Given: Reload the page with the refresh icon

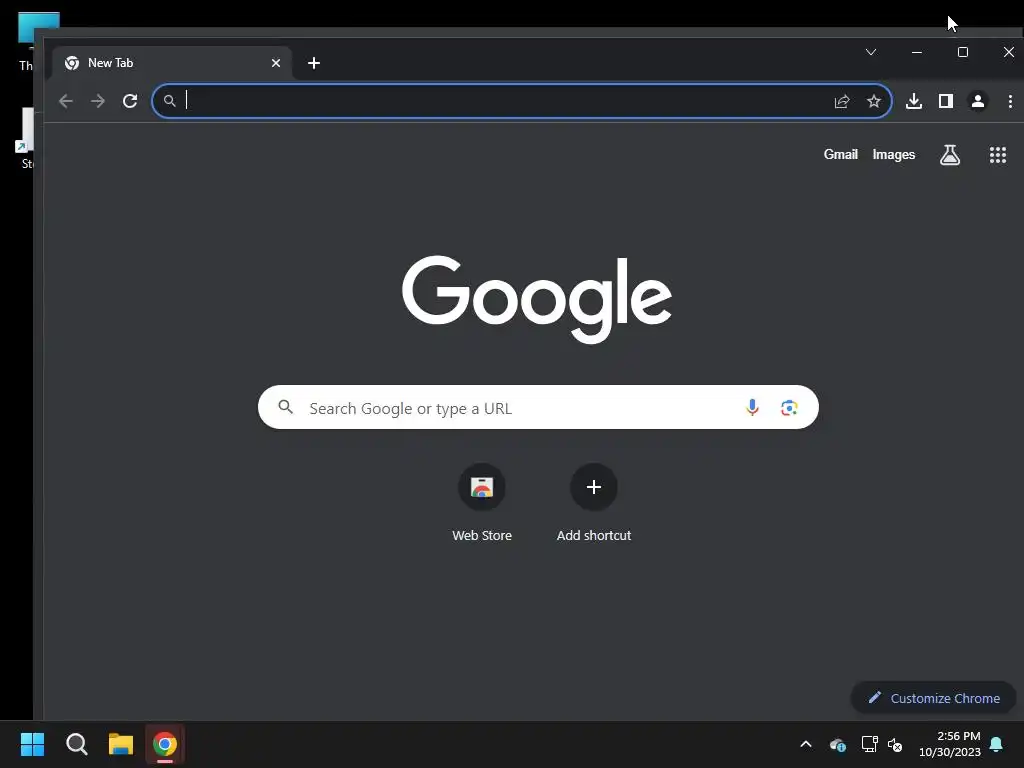Looking at the screenshot, I should (x=130, y=101).
